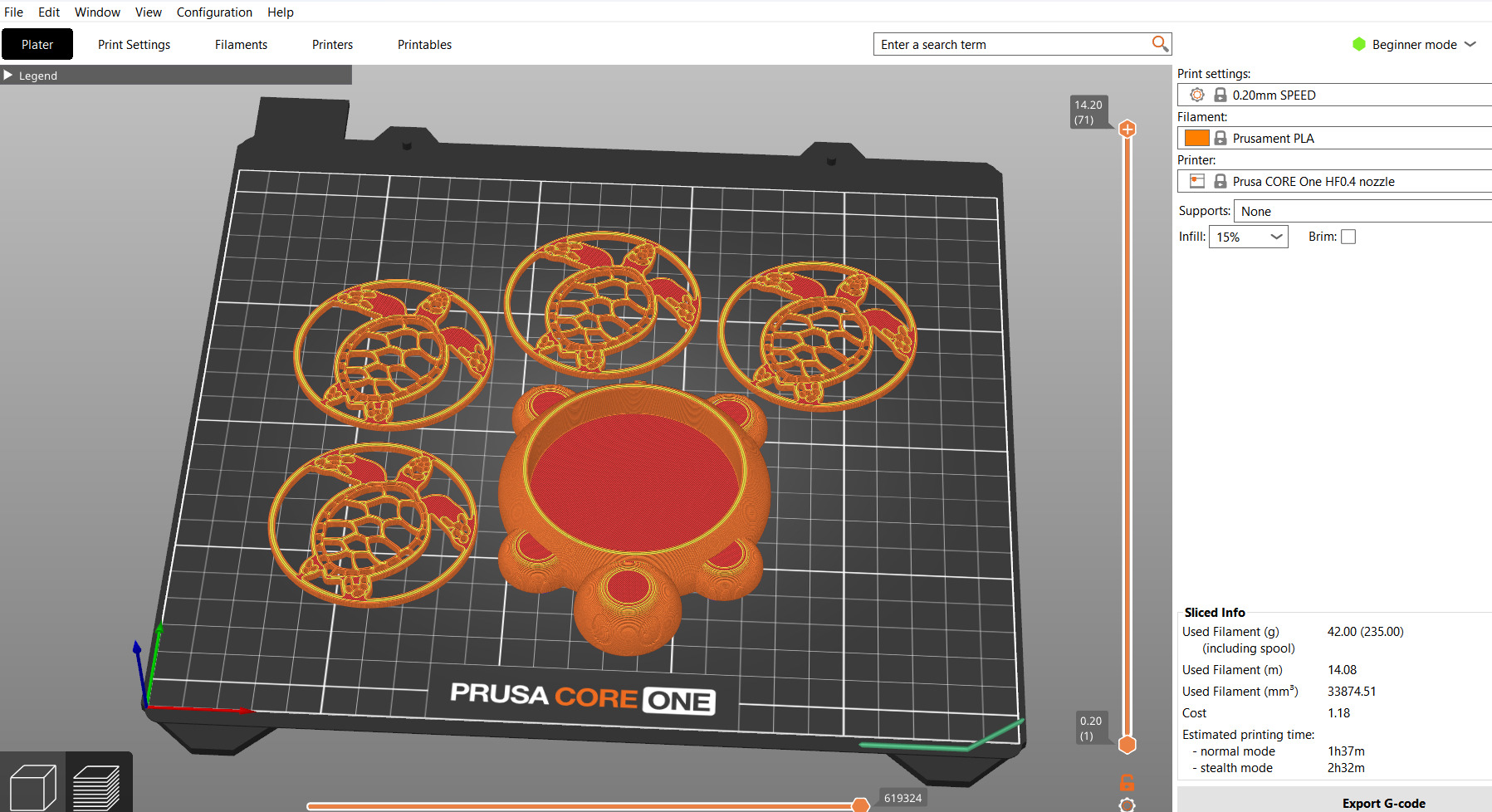Click the green Beginner mode hexagon icon
The image size is (1492, 812).
(x=1358, y=44)
